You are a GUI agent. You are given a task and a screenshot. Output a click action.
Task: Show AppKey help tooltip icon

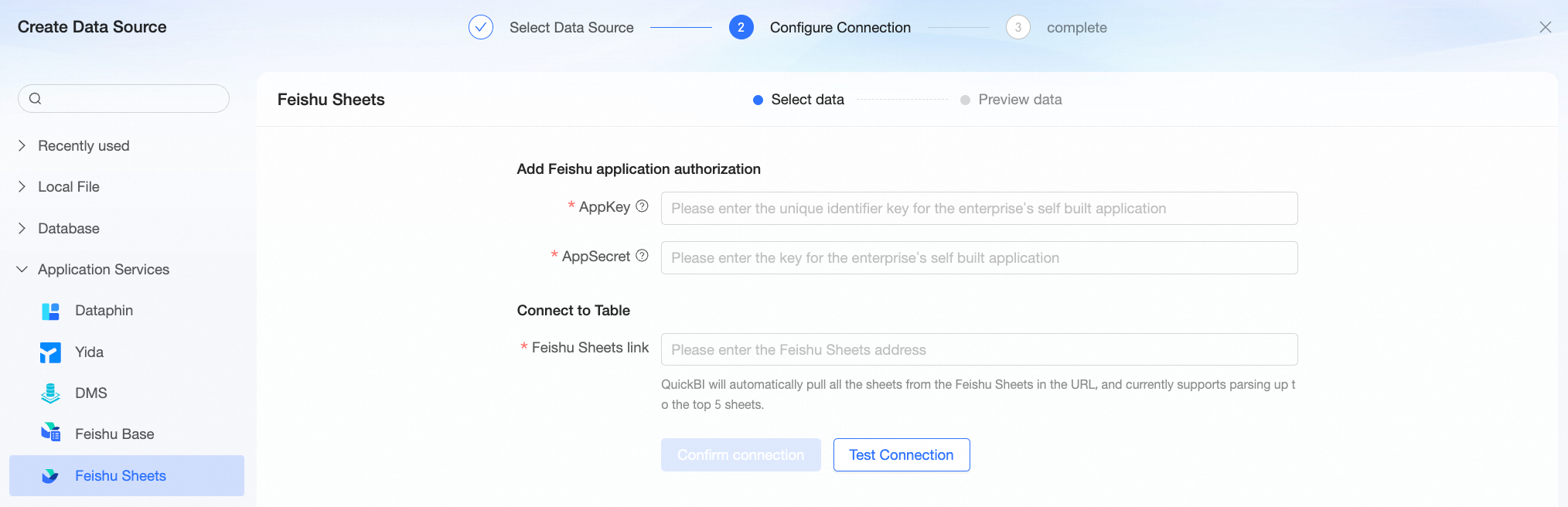coord(642,206)
